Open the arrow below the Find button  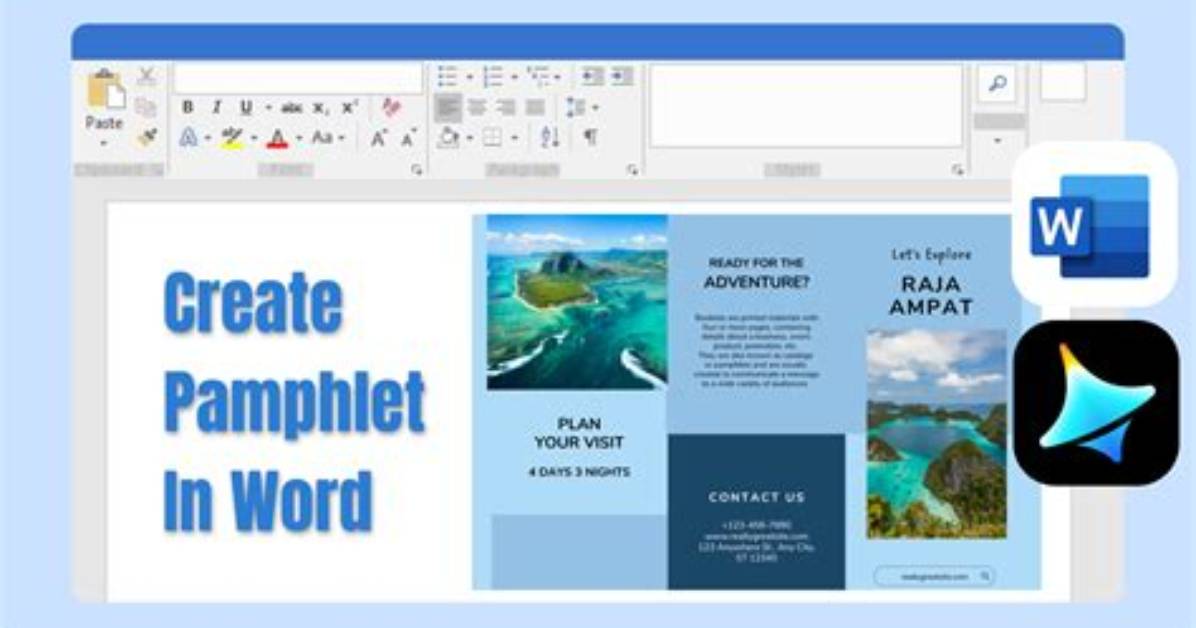(997, 141)
